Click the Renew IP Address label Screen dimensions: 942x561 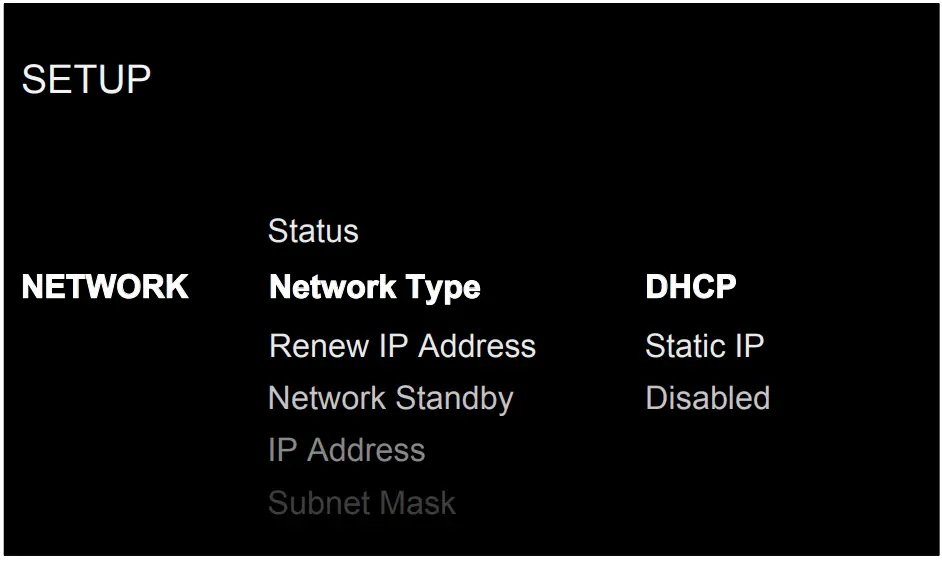(x=402, y=346)
